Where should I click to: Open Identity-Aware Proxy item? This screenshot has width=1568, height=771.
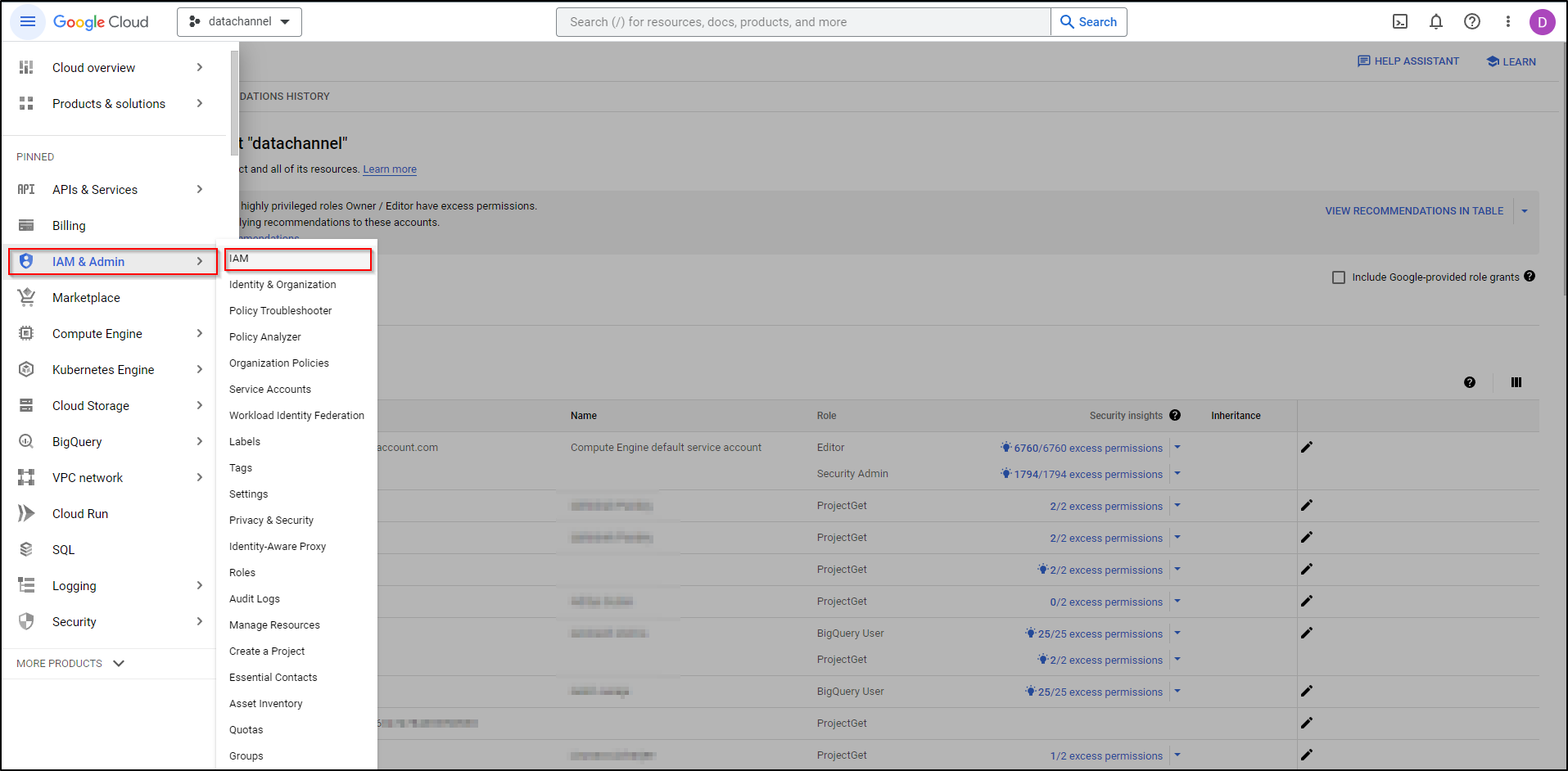(x=278, y=547)
